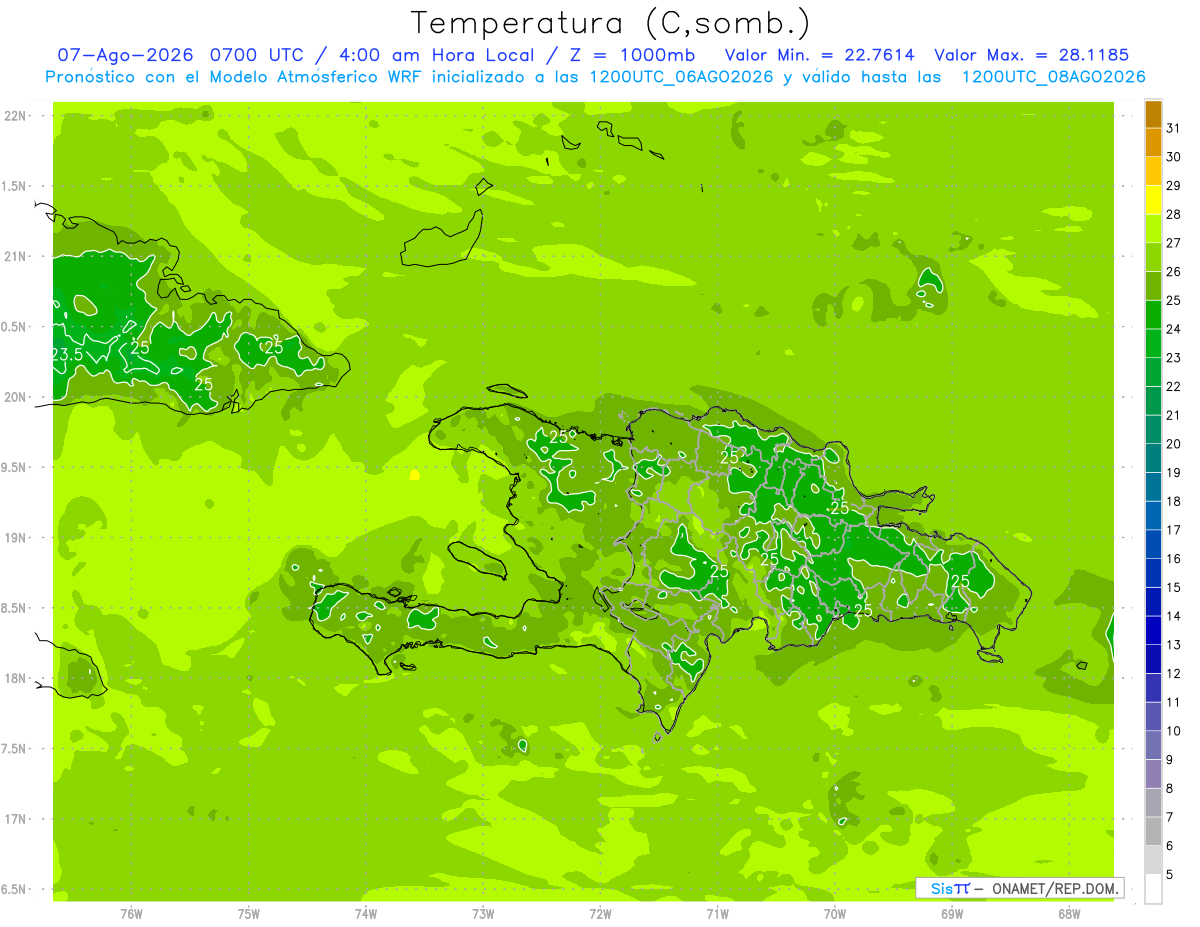Image resolution: width=1200 pixels, height=927 pixels.
Task: Click the colorbar swatch between 28 and 29
Action: [x=1153, y=200]
